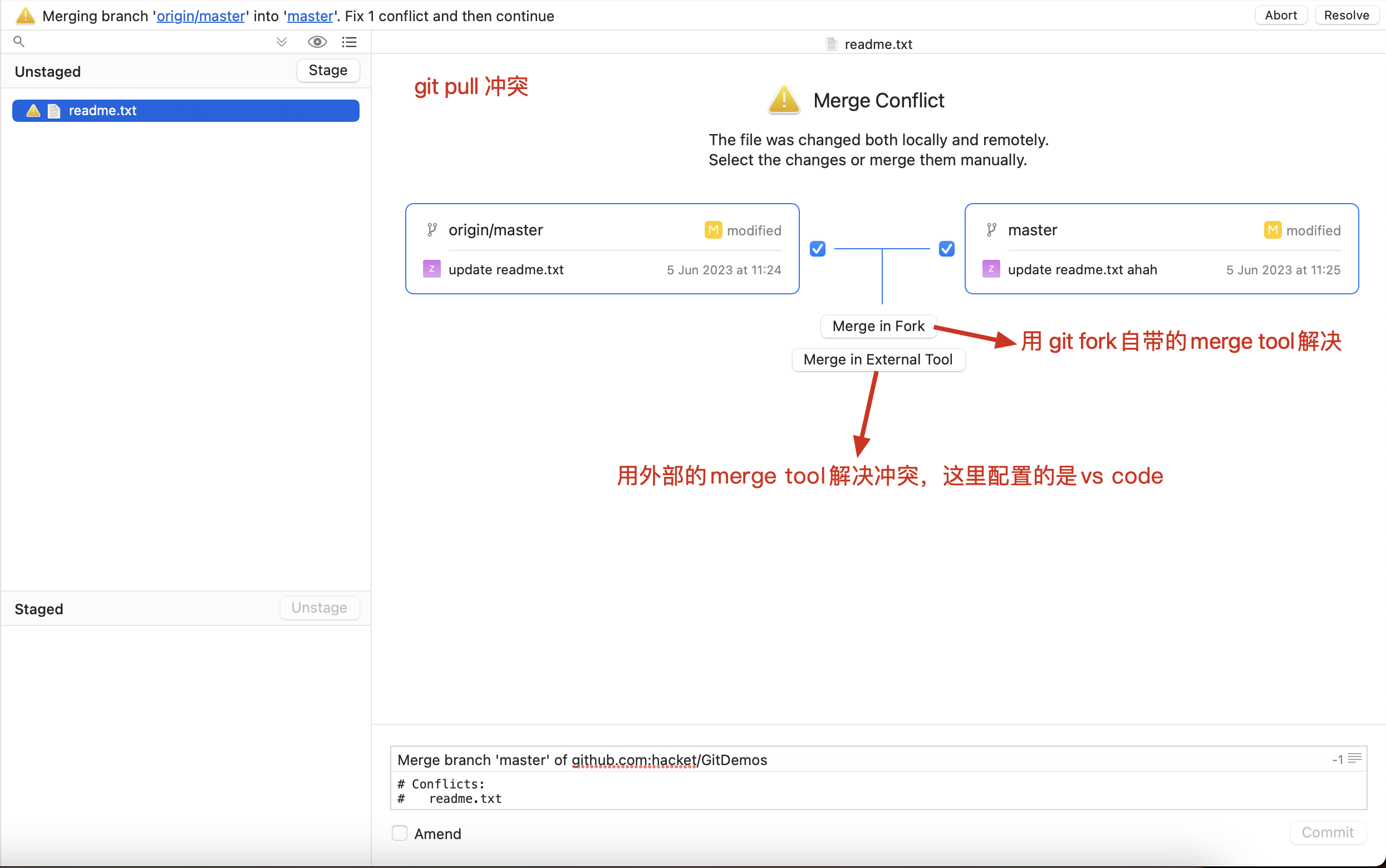Uncheck the origin/master changes checkbox
The height and width of the screenshot is (868, 1386).
point(818,249)
